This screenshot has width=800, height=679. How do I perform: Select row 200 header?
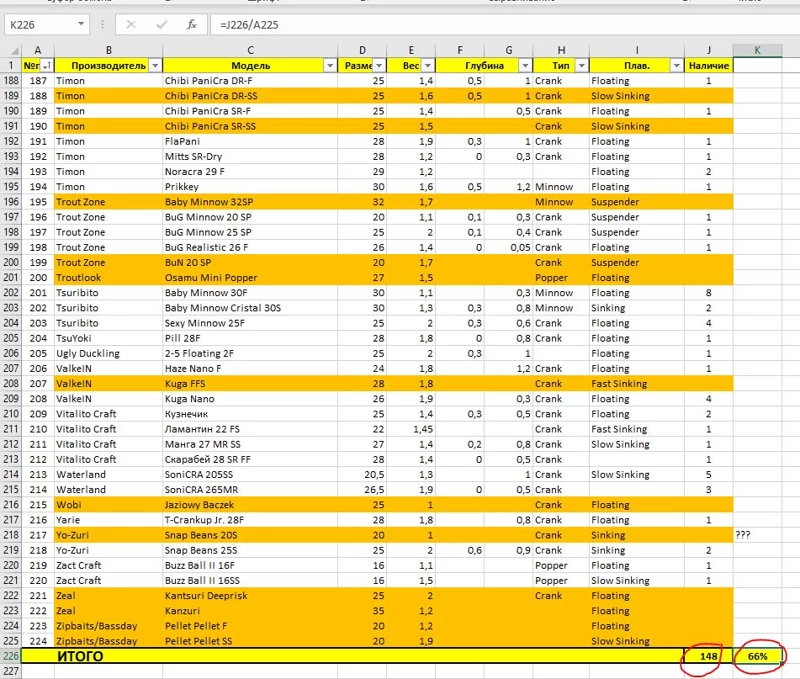tap(11, 263)
